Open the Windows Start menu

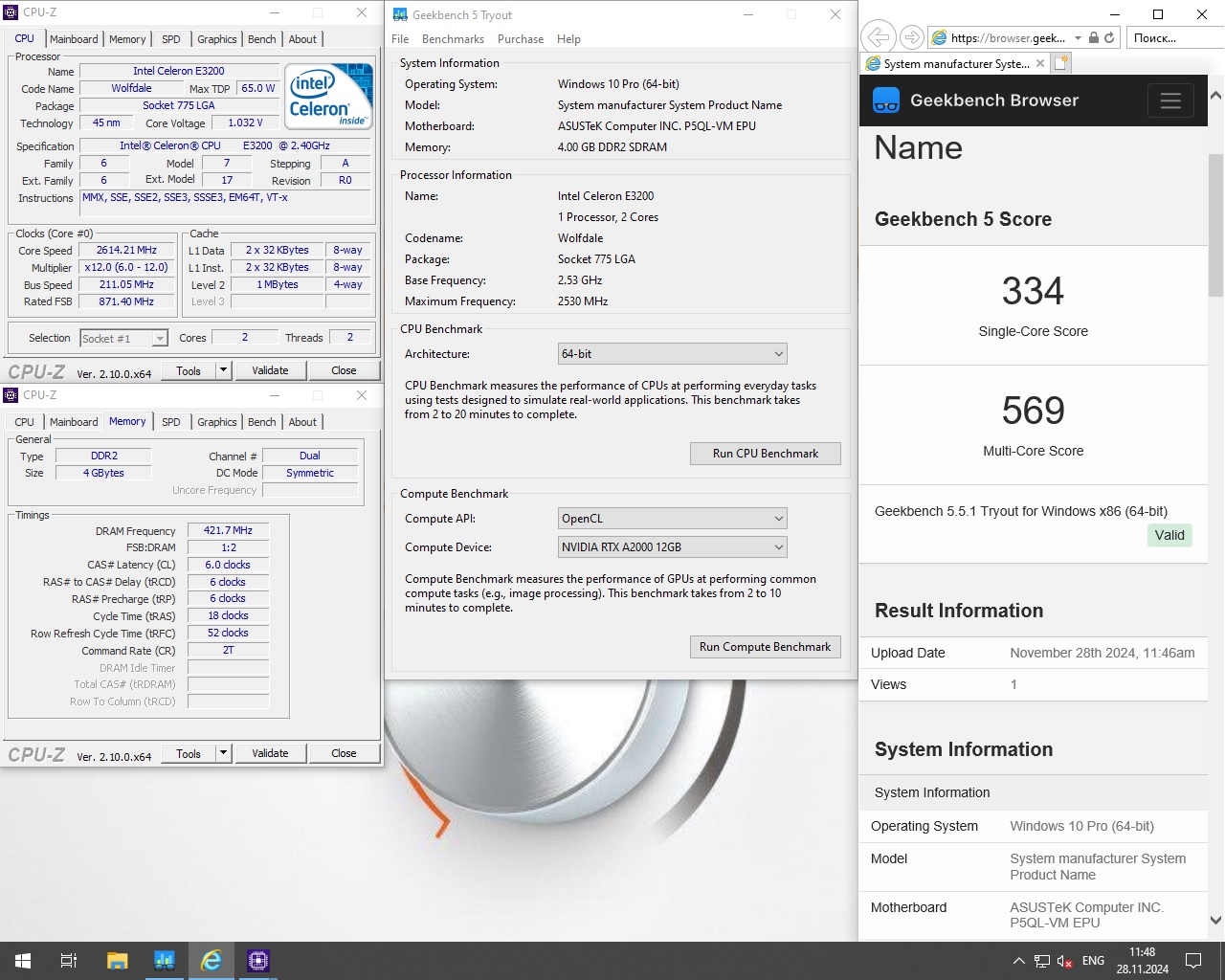click(x=23, y=961)
